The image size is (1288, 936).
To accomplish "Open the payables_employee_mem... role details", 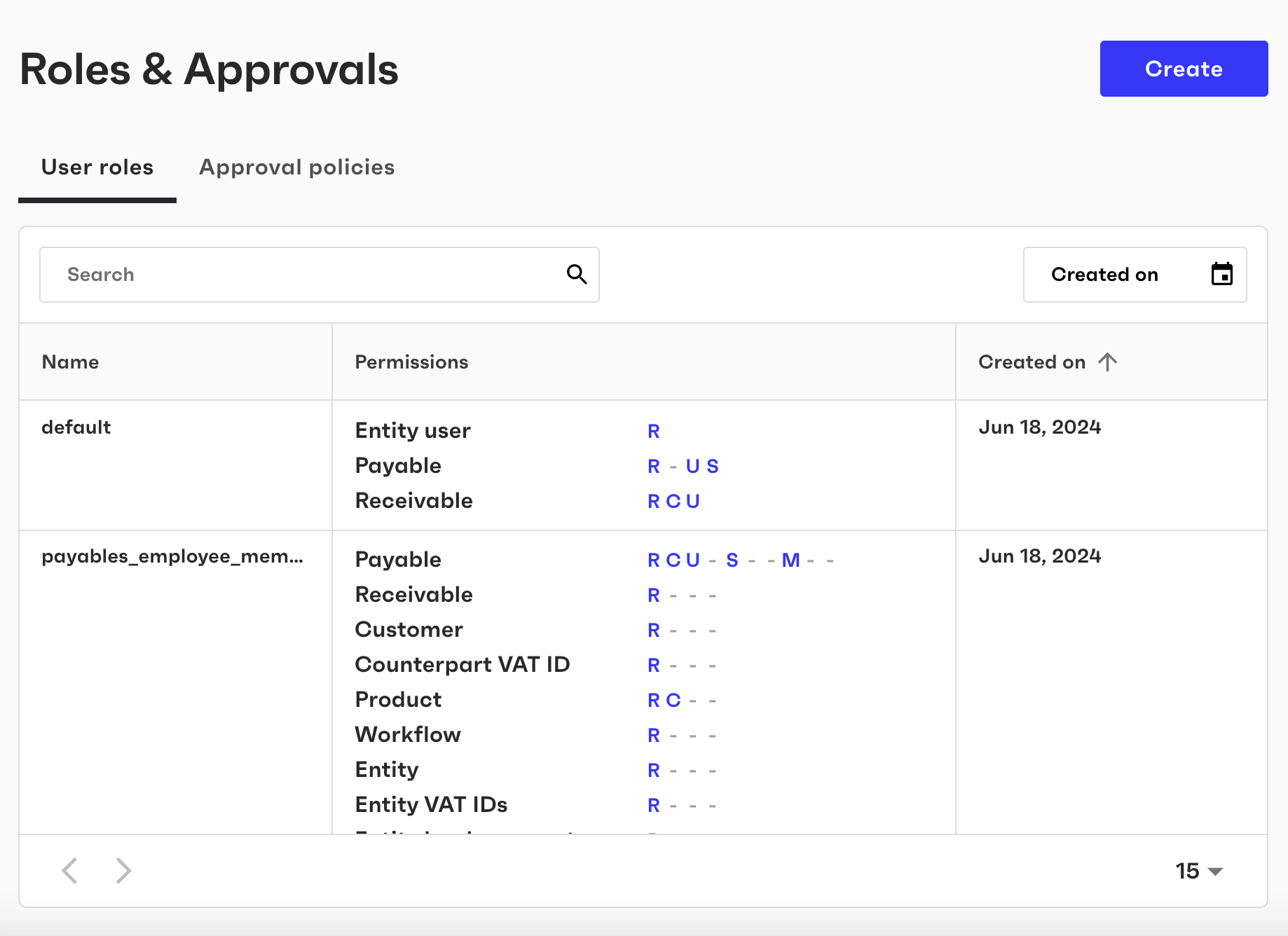I will 172,557.
